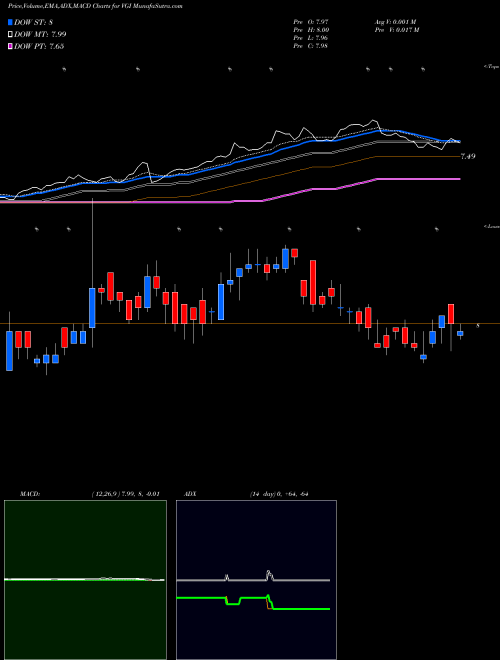This screenshot has width=500, height=660.
Task: Click the 'Pre H: 8.09' value
Action: tap(311, 30)
